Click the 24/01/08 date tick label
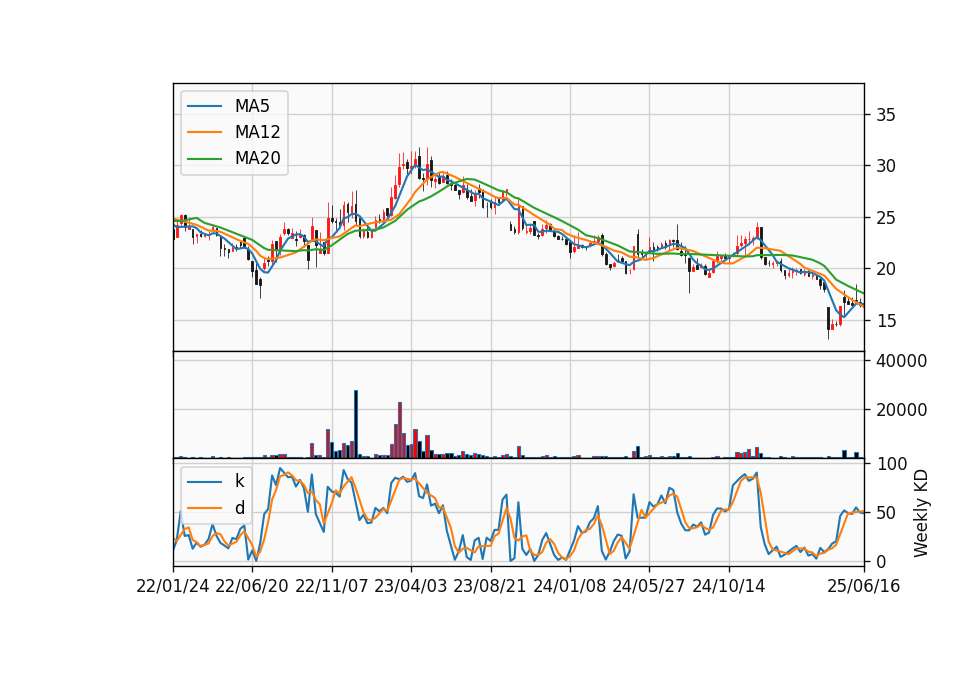 [x=569, y=587]
